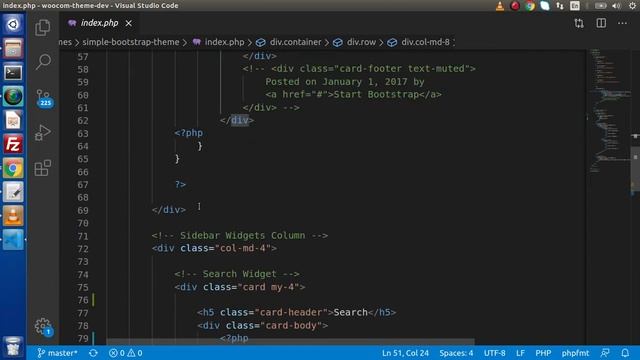Click the feedback icon in status bar

605,353
